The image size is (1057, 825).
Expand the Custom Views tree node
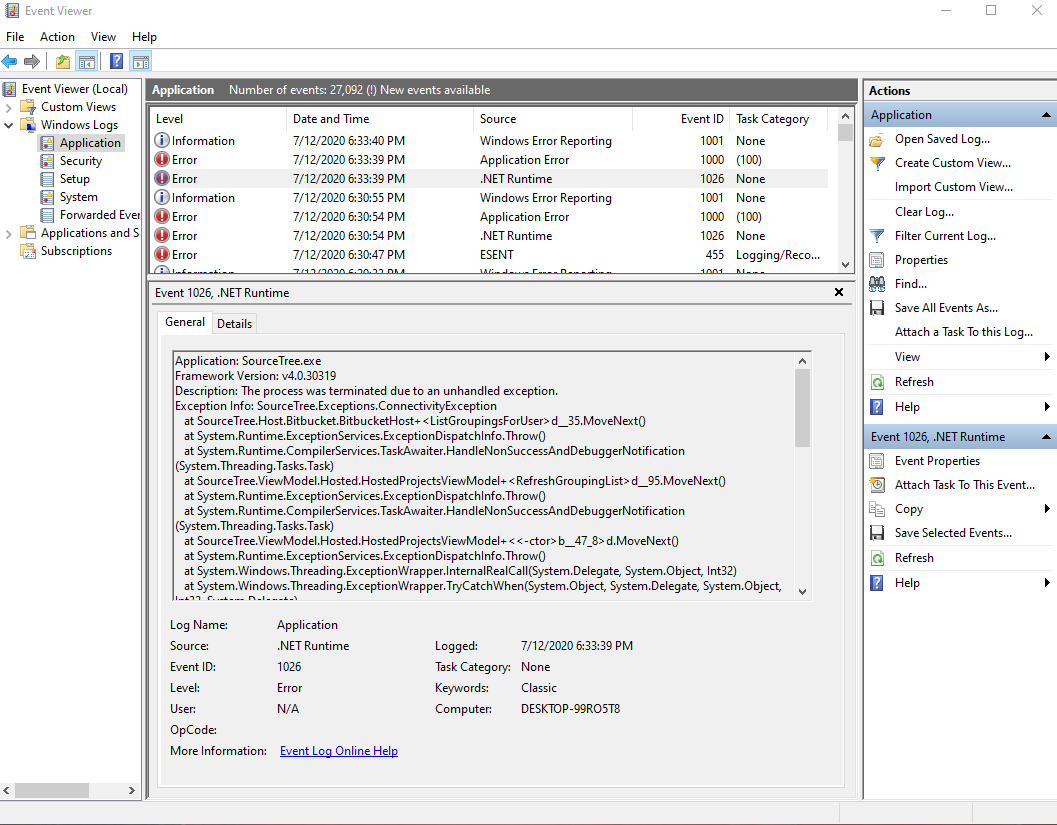8,107
